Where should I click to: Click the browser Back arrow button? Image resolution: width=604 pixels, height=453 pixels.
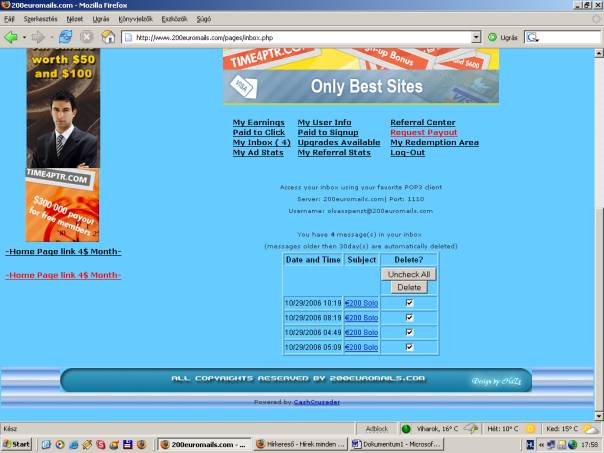click(x=11, y=37)
